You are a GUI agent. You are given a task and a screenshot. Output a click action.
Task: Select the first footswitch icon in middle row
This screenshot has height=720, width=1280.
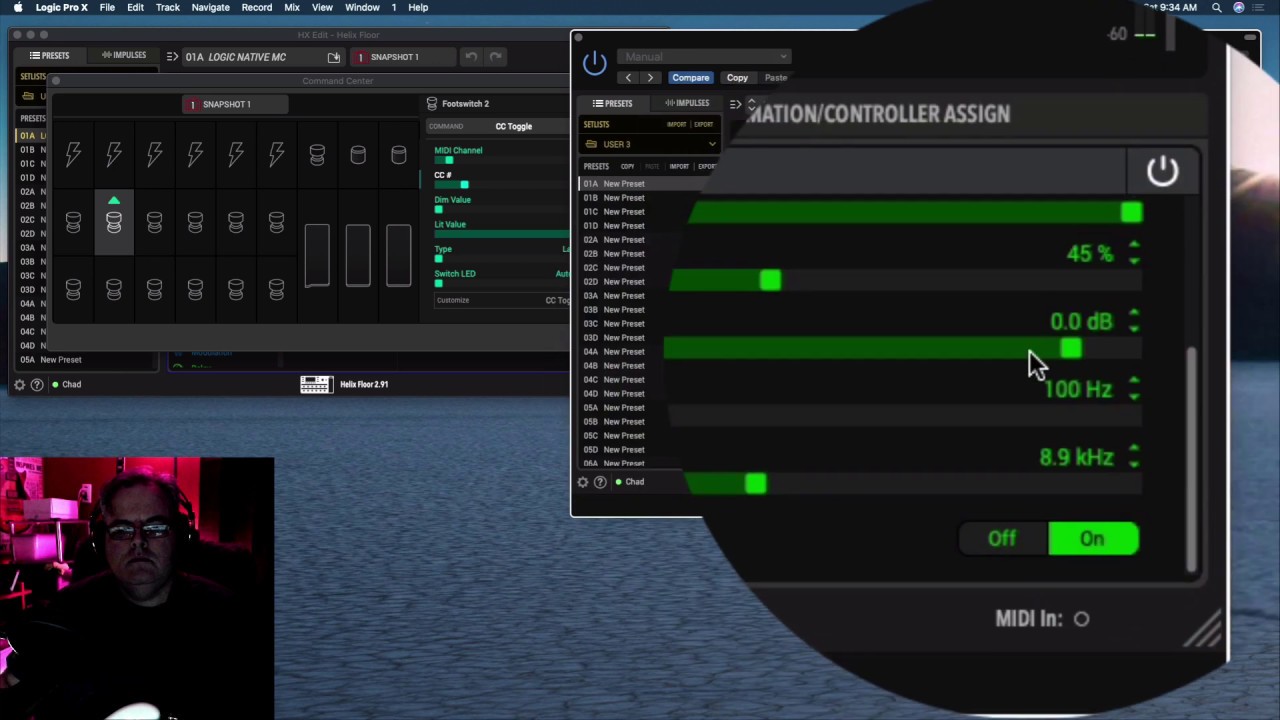tap(73, 222)
